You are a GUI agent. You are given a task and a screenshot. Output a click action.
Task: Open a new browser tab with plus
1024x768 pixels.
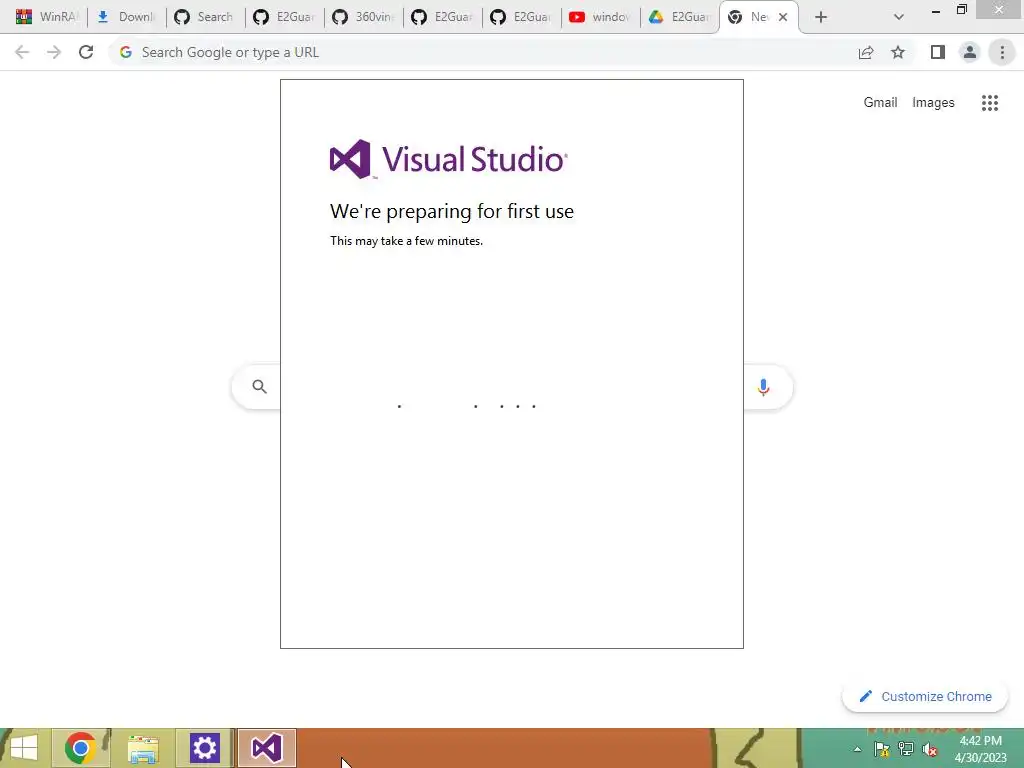click(x=821, y=17)
